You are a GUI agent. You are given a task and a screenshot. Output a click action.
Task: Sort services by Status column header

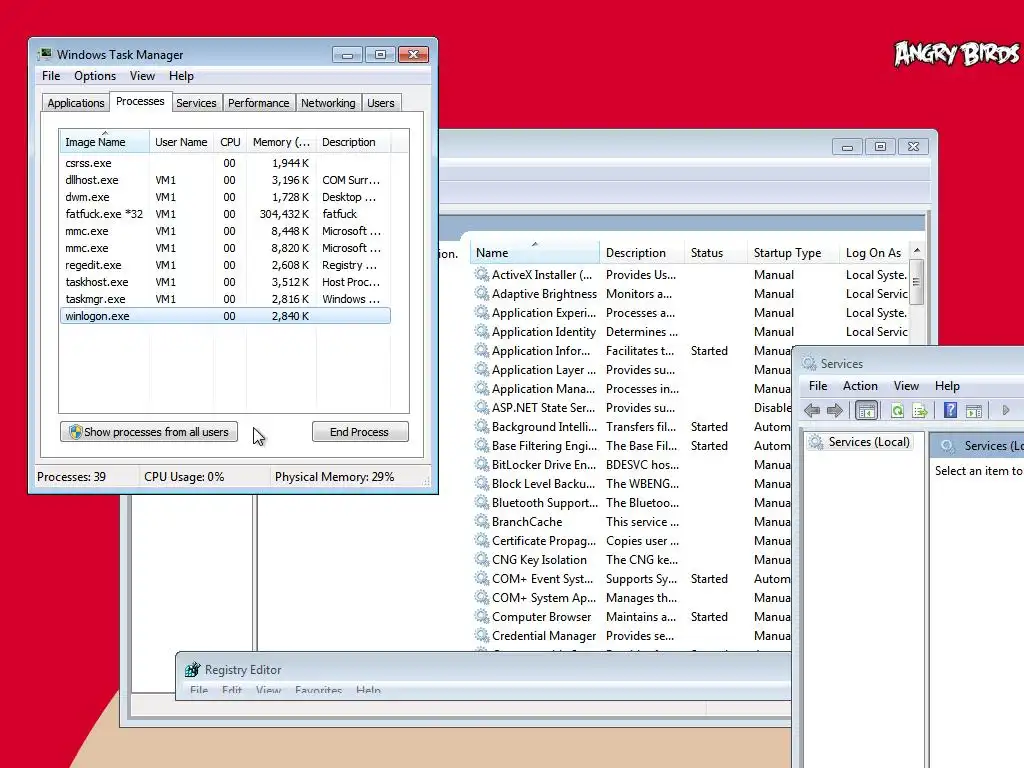(x=715, y=253)
